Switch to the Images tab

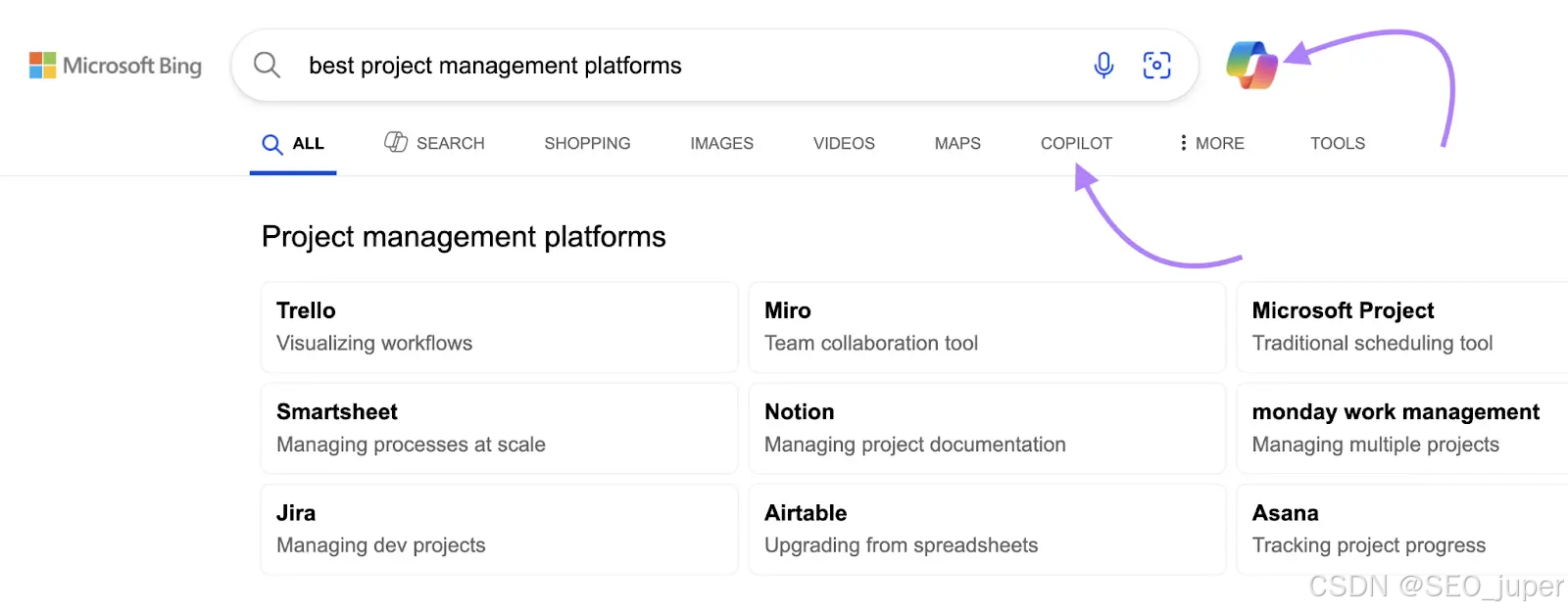[x=721, y=143]
